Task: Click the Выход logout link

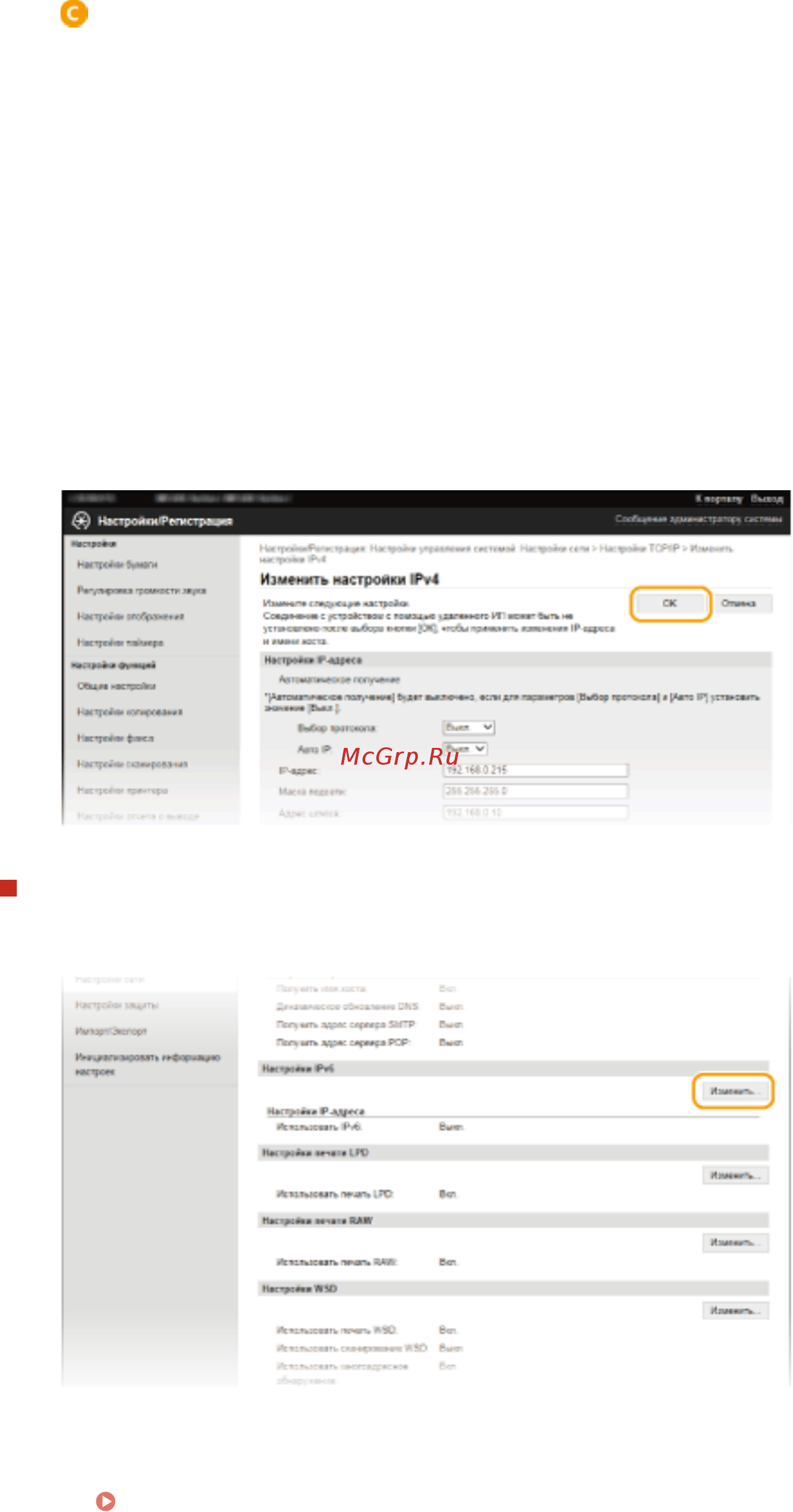Action: coord(767,499)
